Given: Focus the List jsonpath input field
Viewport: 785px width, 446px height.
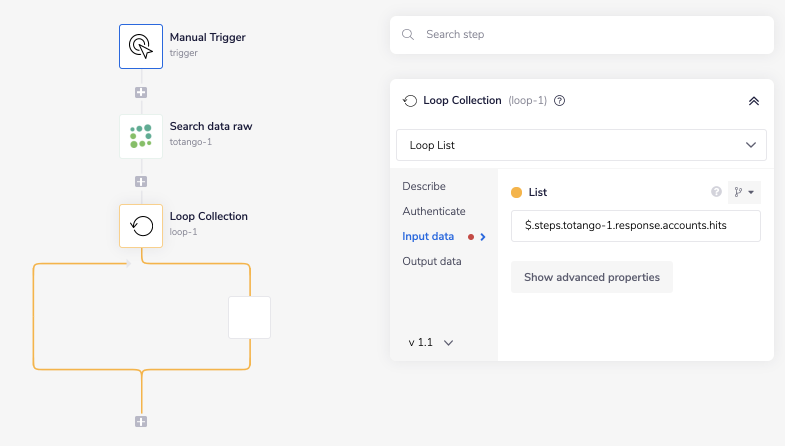Looking at the screenshot, I should pyautogui.click(x=635, y=226).
